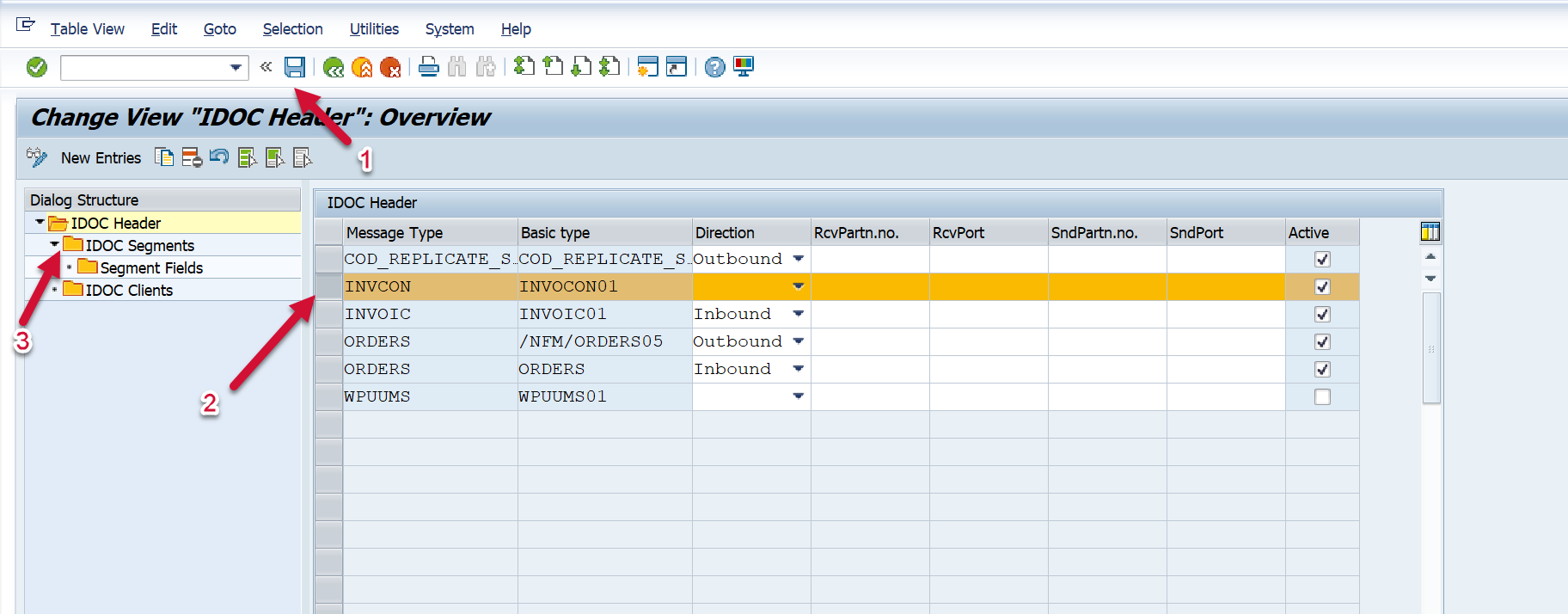Open Direction dropdown for INVCON row
The image size is (1568, 614).
pyautogui.click(x=798, y=286)
